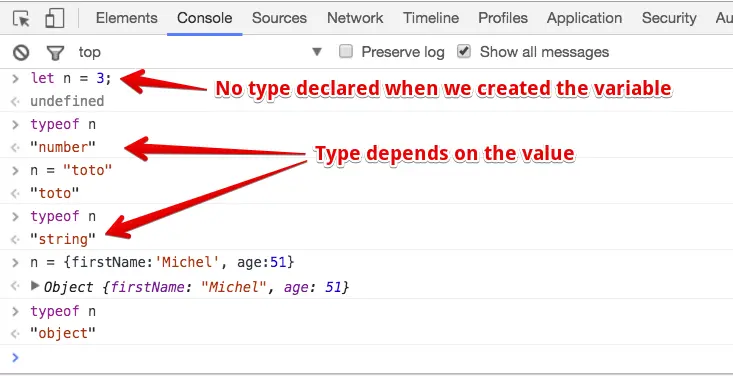Open the Profiles tab
733x376 pixels.
click(503, 18)
